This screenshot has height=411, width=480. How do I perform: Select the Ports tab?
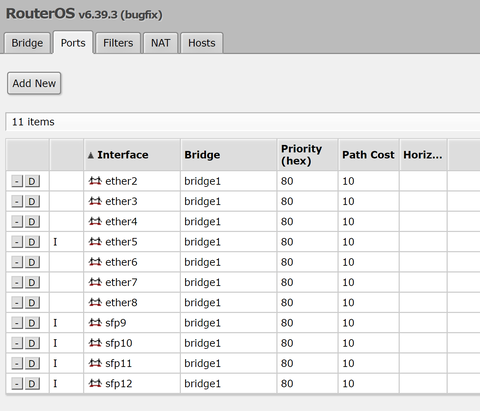coord(73,43)
